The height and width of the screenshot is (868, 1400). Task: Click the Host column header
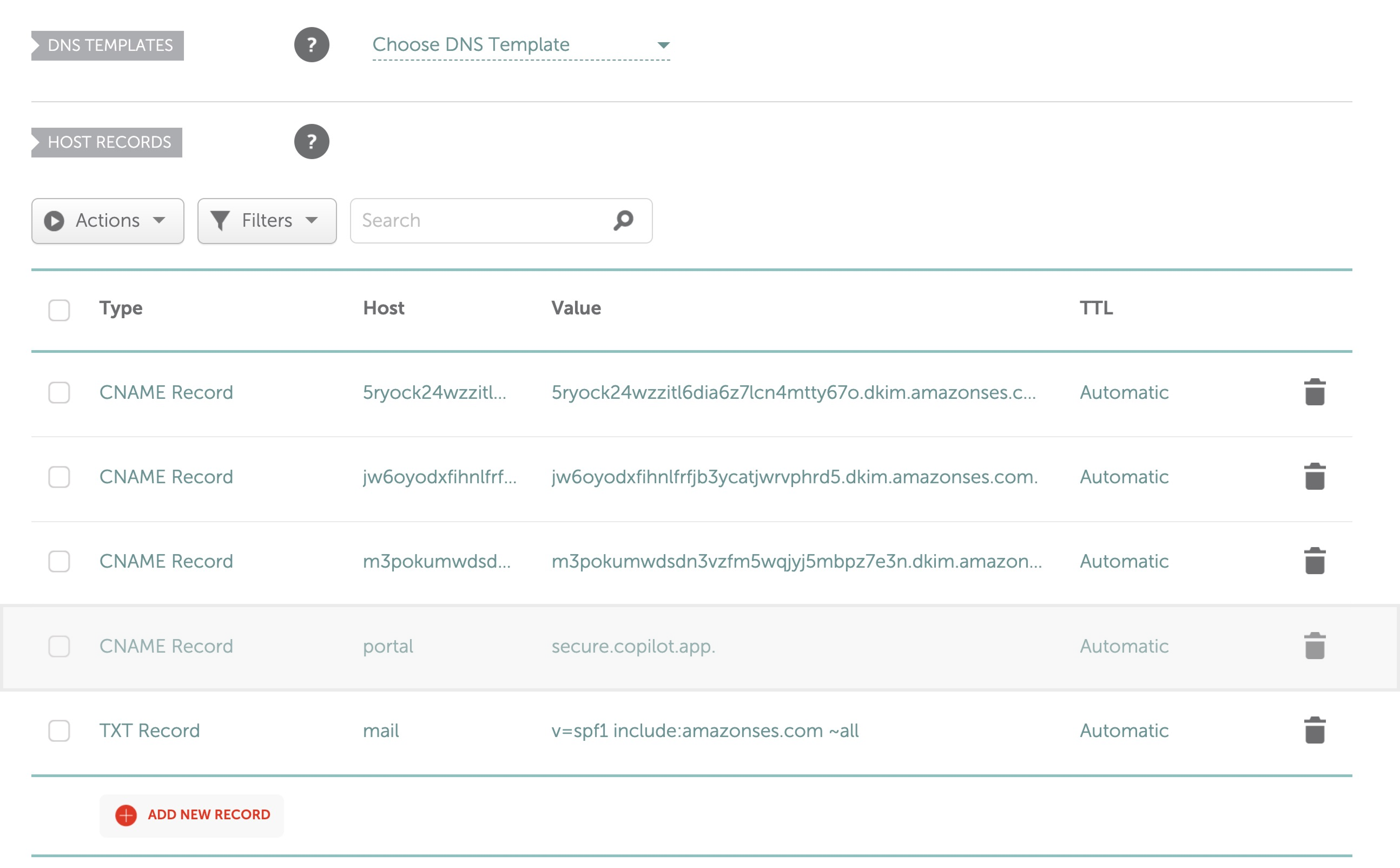click(384, 308)
